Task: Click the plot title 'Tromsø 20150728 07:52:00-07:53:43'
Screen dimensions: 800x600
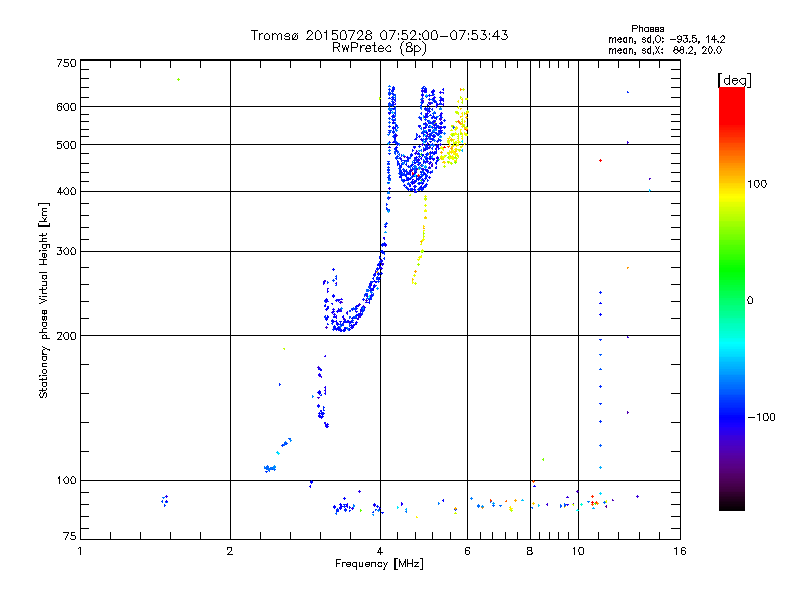Action: (379, 35)
